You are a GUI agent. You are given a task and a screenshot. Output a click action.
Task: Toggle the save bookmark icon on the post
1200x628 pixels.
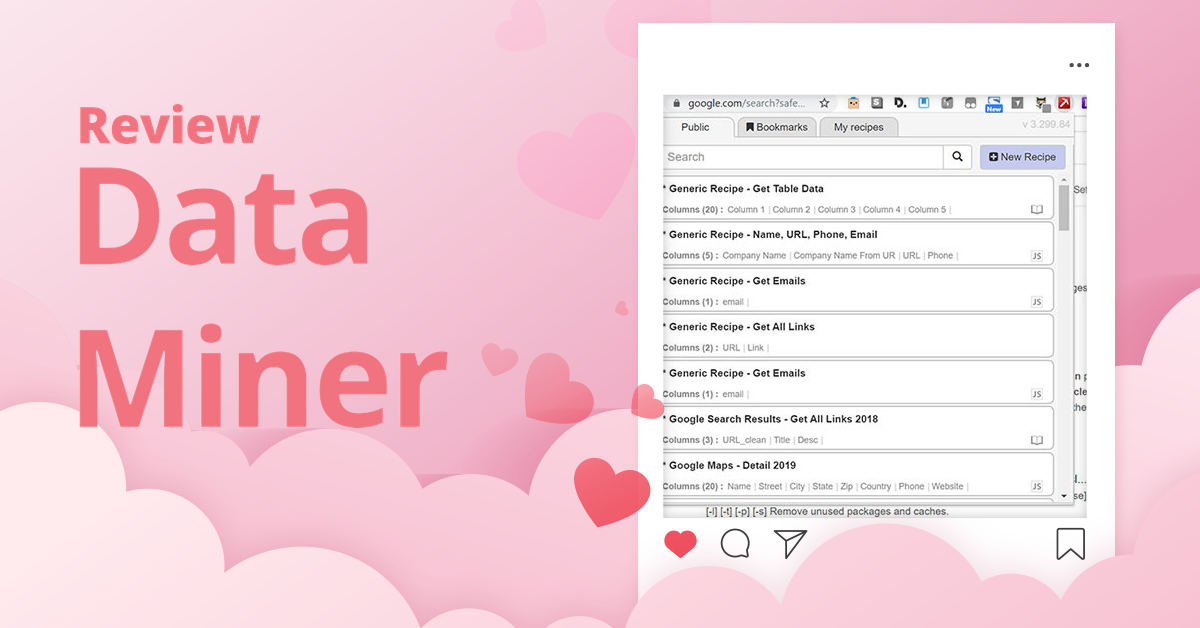point(1071,545)
